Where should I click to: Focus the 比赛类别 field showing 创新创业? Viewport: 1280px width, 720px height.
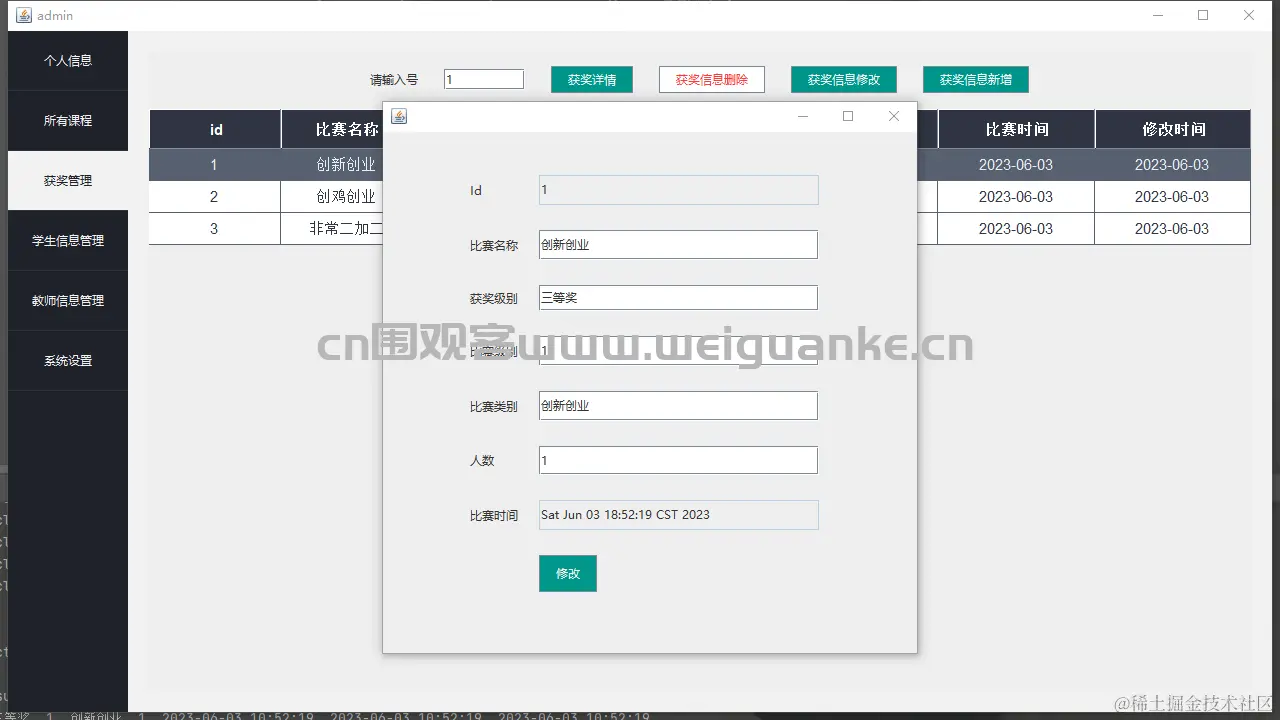pos(678,406)
